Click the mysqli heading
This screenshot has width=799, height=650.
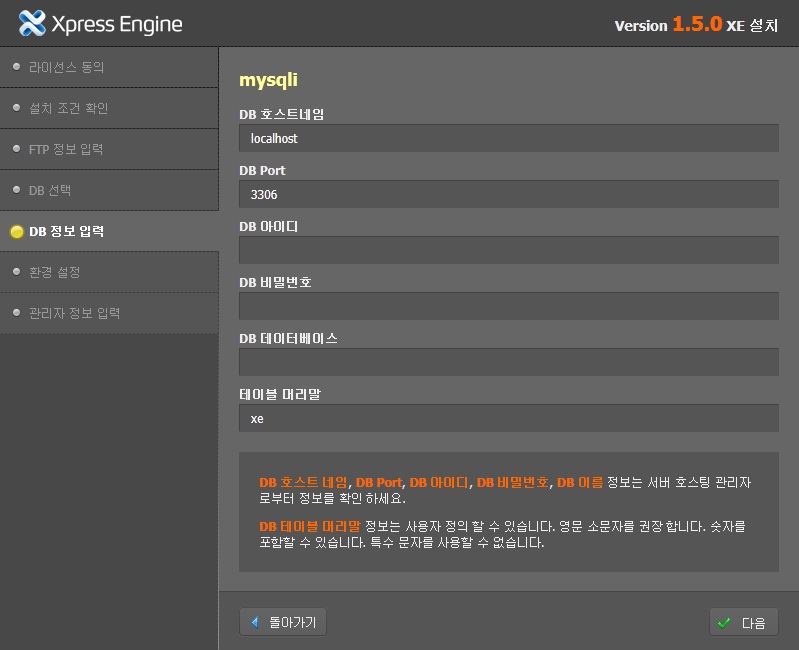269,80
